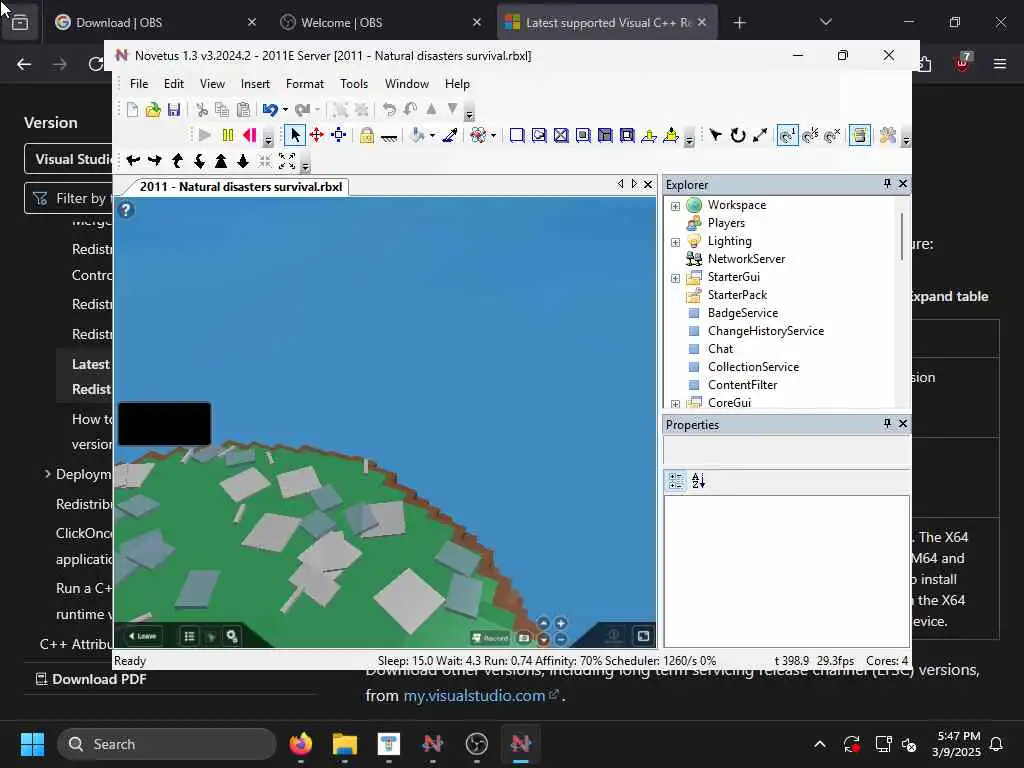Viewport: 1024px width, 768px height.
Task: Click the Hinge surface icon
Action: click(x=648, y=135)
